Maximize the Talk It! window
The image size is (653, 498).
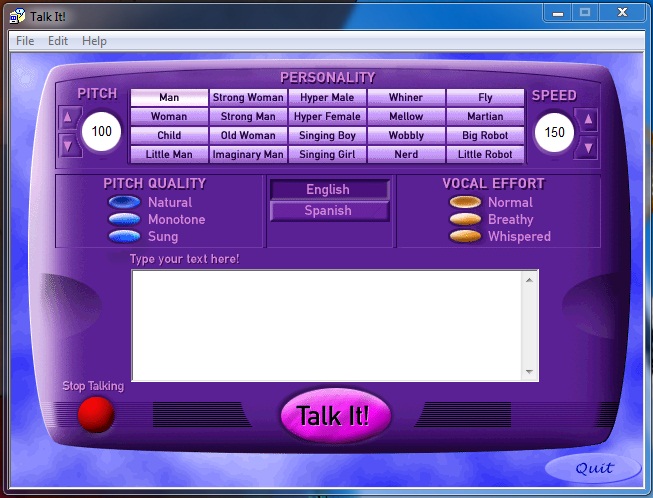584,13
